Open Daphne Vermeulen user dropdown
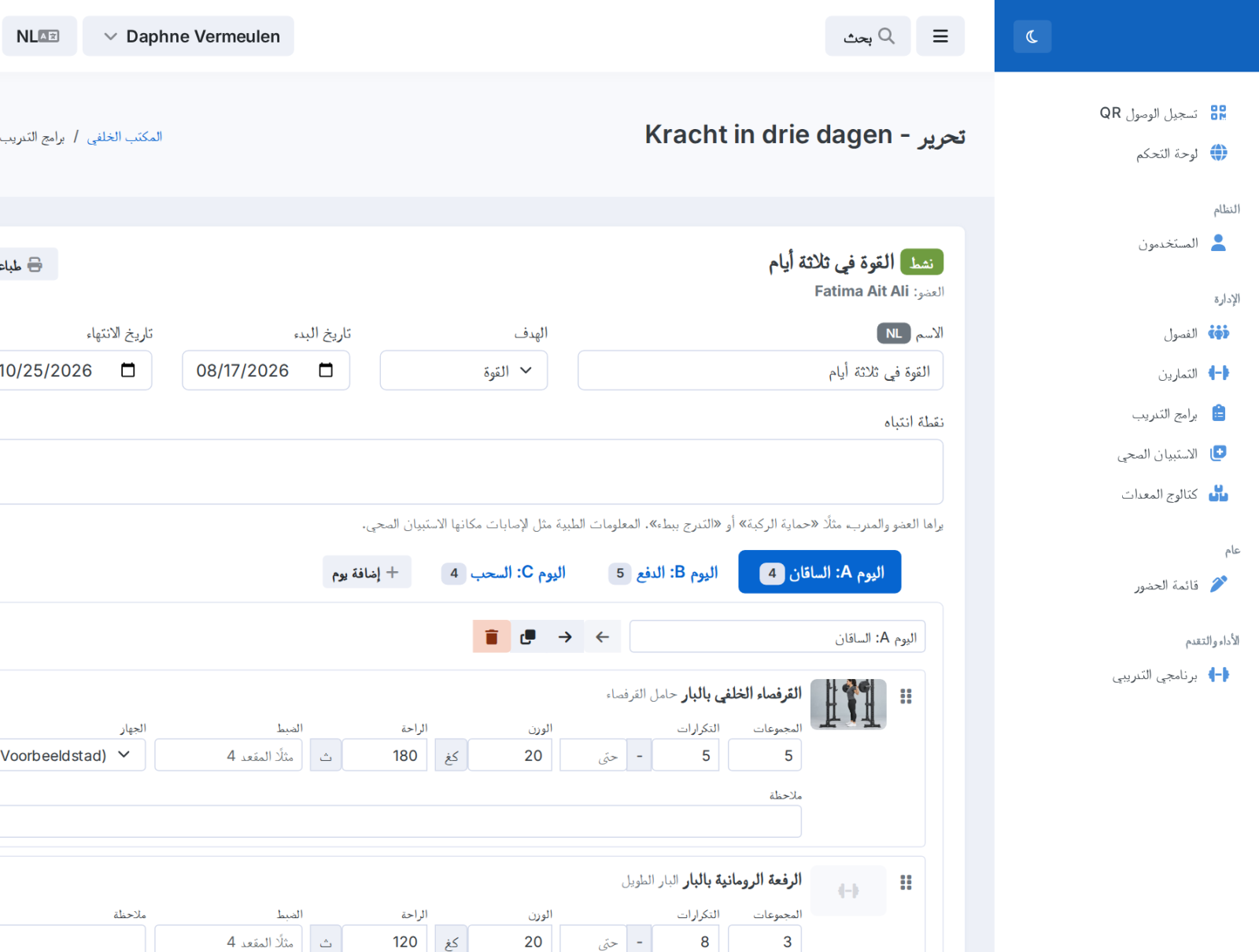The image size is (1259, 952). point(188,36)
